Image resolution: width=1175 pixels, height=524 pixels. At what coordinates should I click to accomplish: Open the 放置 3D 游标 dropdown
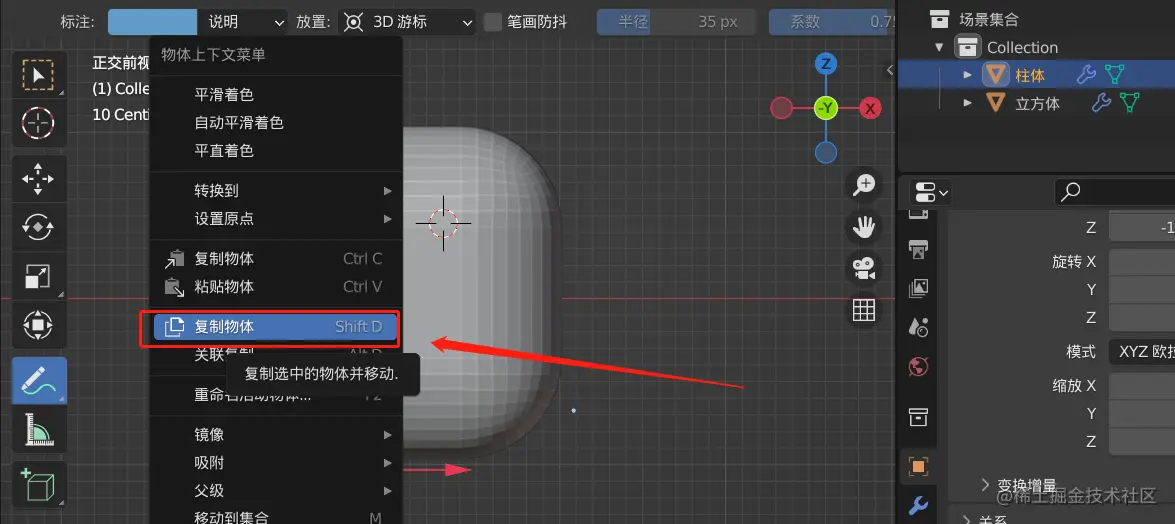[406, 22]
